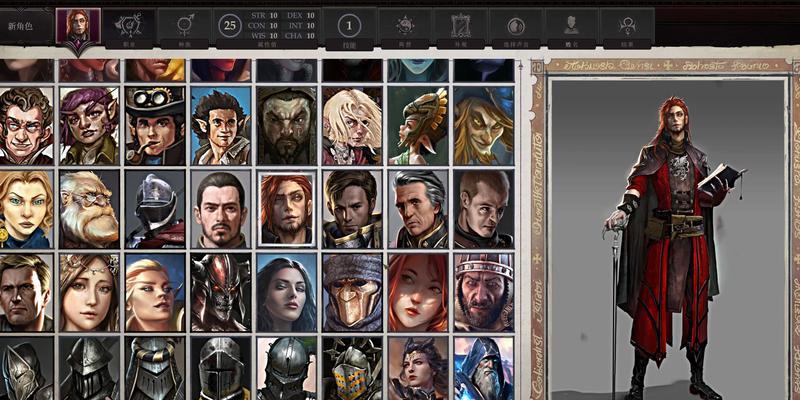Open the race and gender symbol tab

[184, 28]
